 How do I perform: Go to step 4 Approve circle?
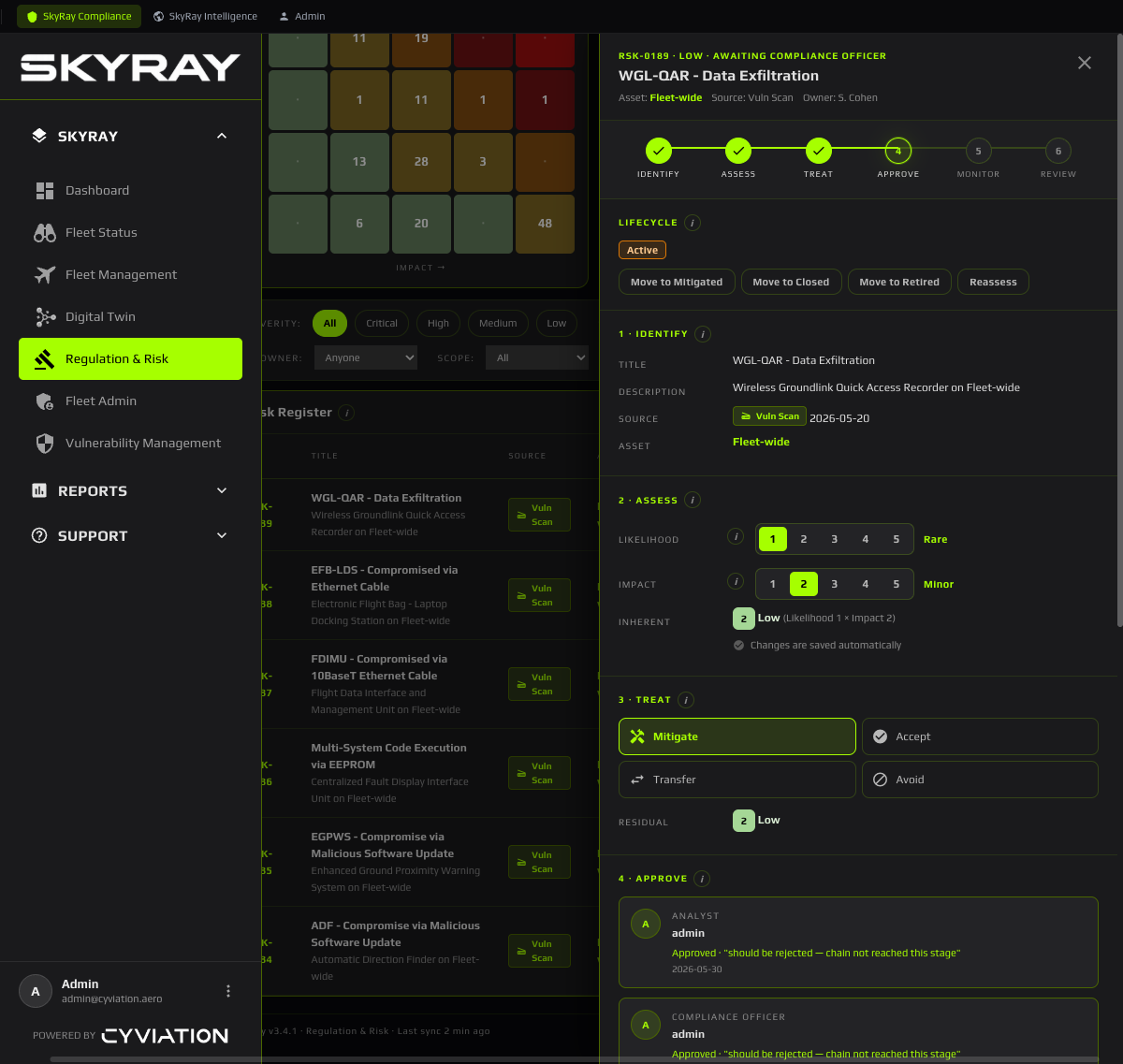898,151
